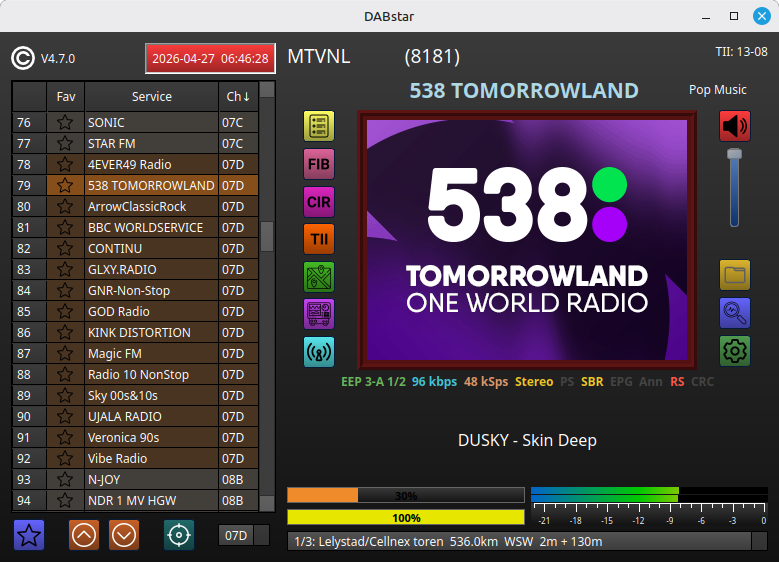Viewport: 779px width, 562px height.
Task: Step to the next service with down chevron
Action: 124,535
